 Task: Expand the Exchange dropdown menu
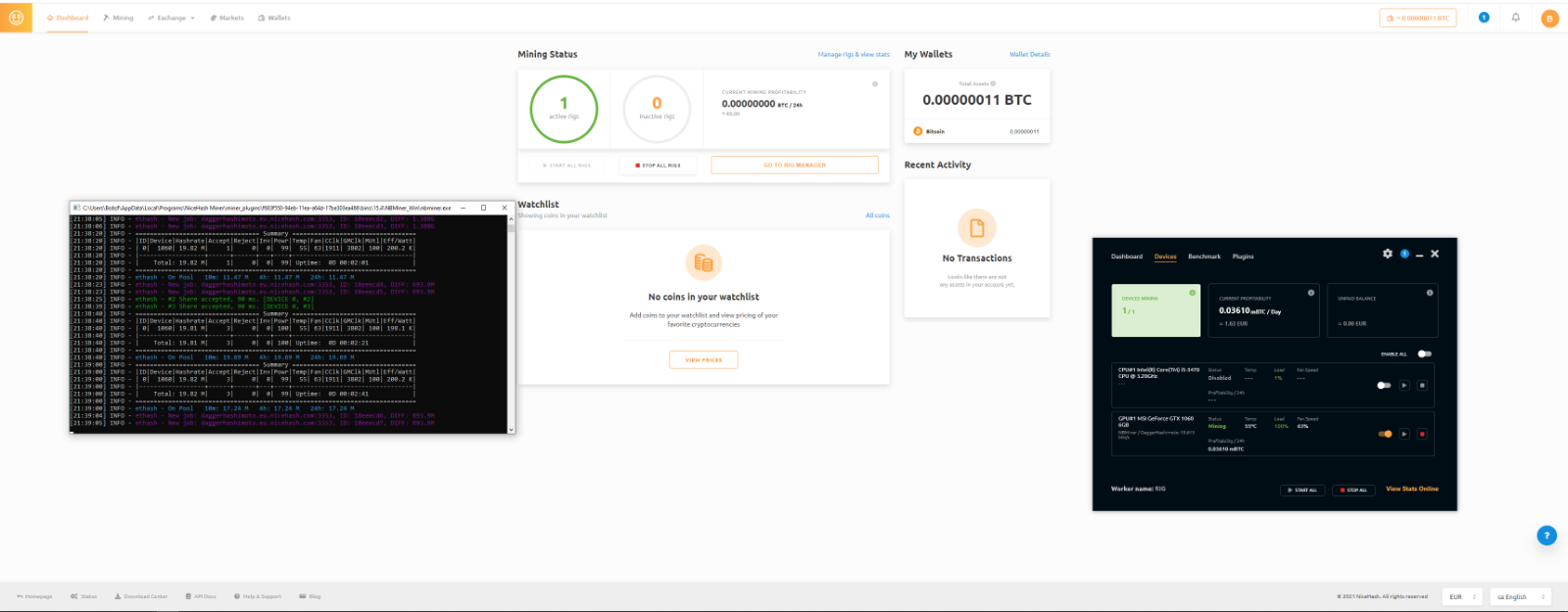pos(171,18)
